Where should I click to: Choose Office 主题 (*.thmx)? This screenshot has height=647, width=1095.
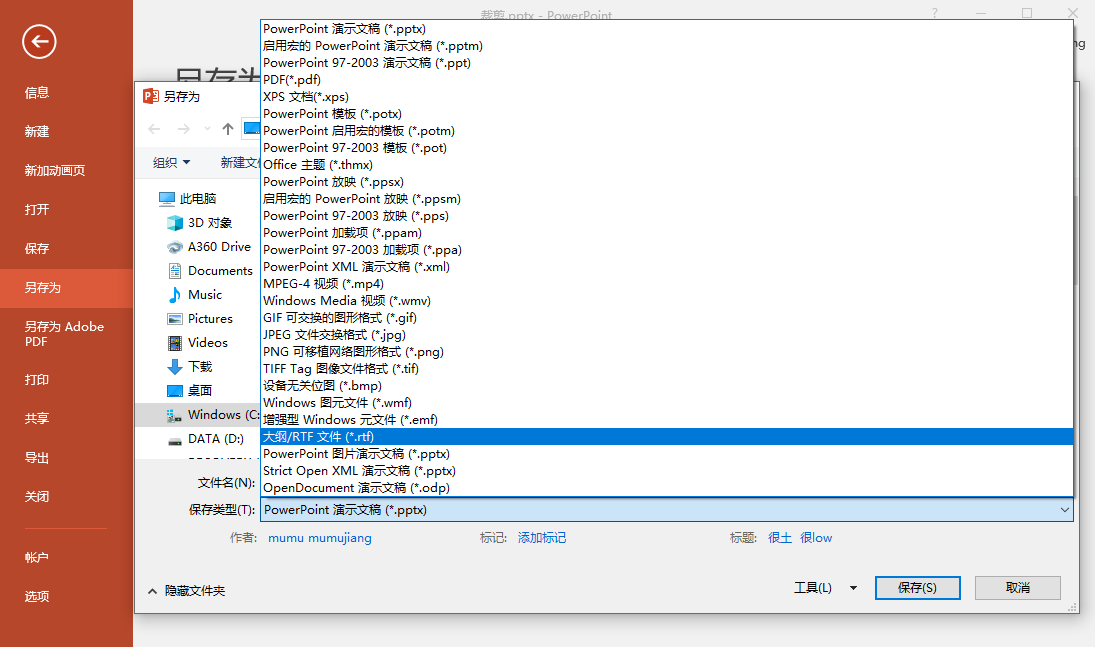(666, 165)
